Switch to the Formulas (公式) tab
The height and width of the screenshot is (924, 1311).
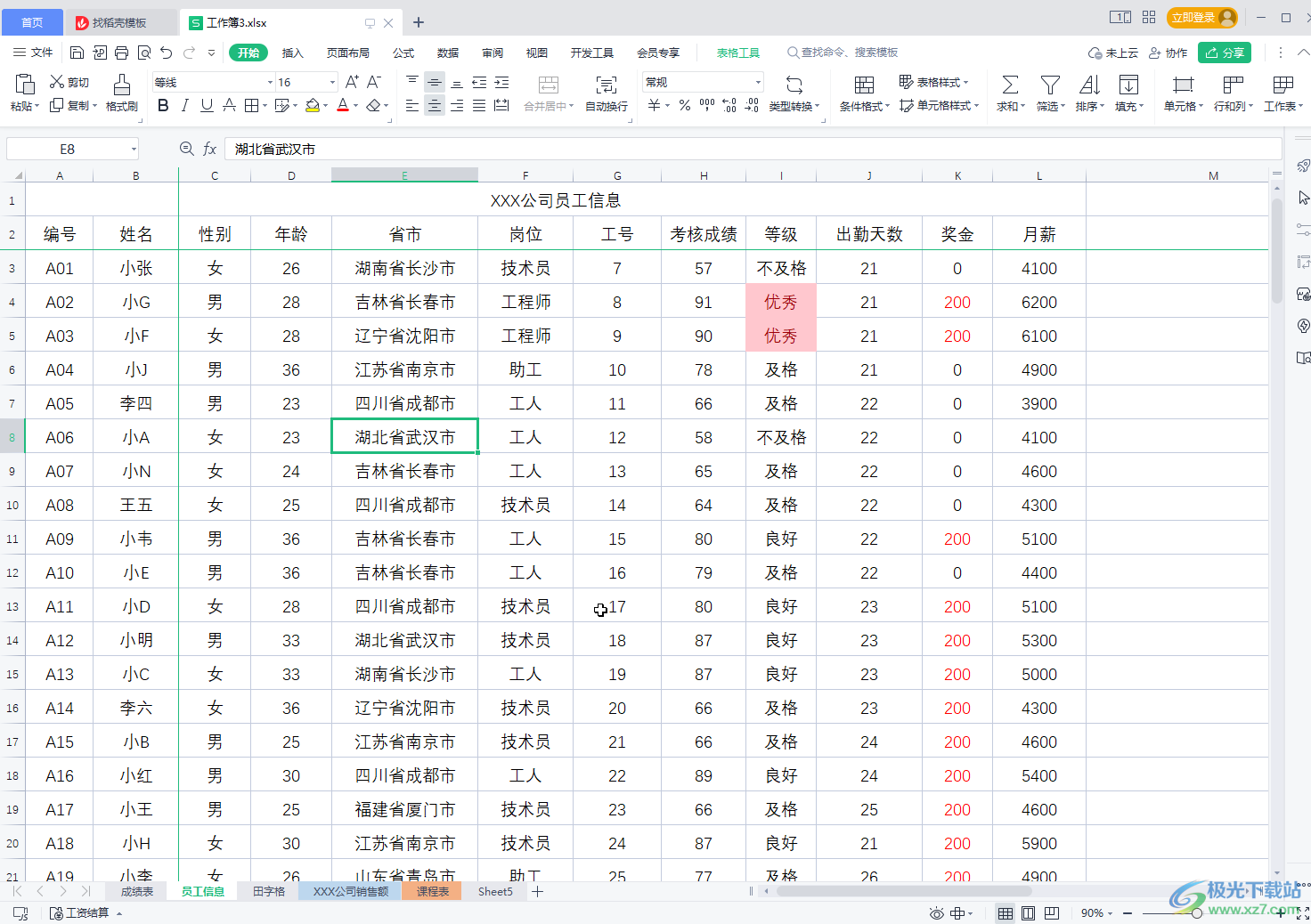403,53
